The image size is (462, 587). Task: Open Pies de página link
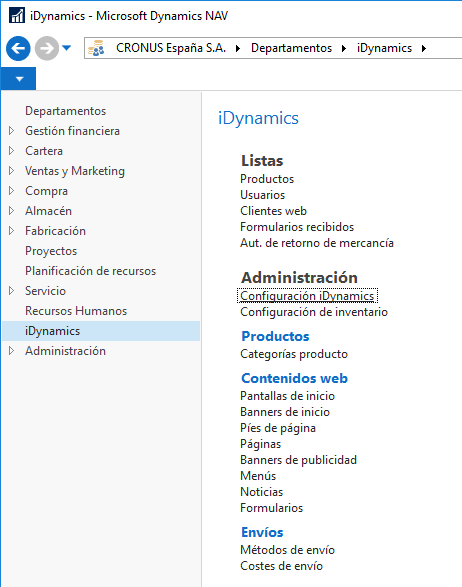pos(278,428)
